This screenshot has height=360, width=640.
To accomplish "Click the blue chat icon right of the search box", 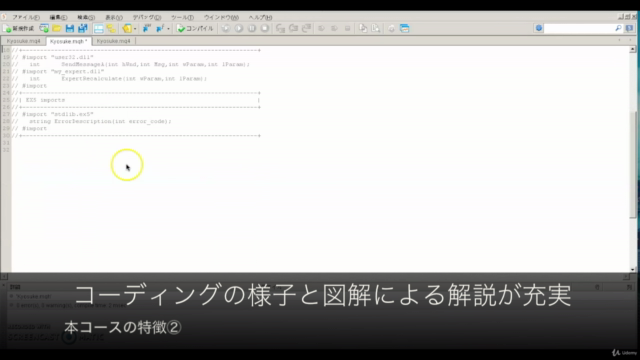I will pyautogui.click(x=629, y=28).
